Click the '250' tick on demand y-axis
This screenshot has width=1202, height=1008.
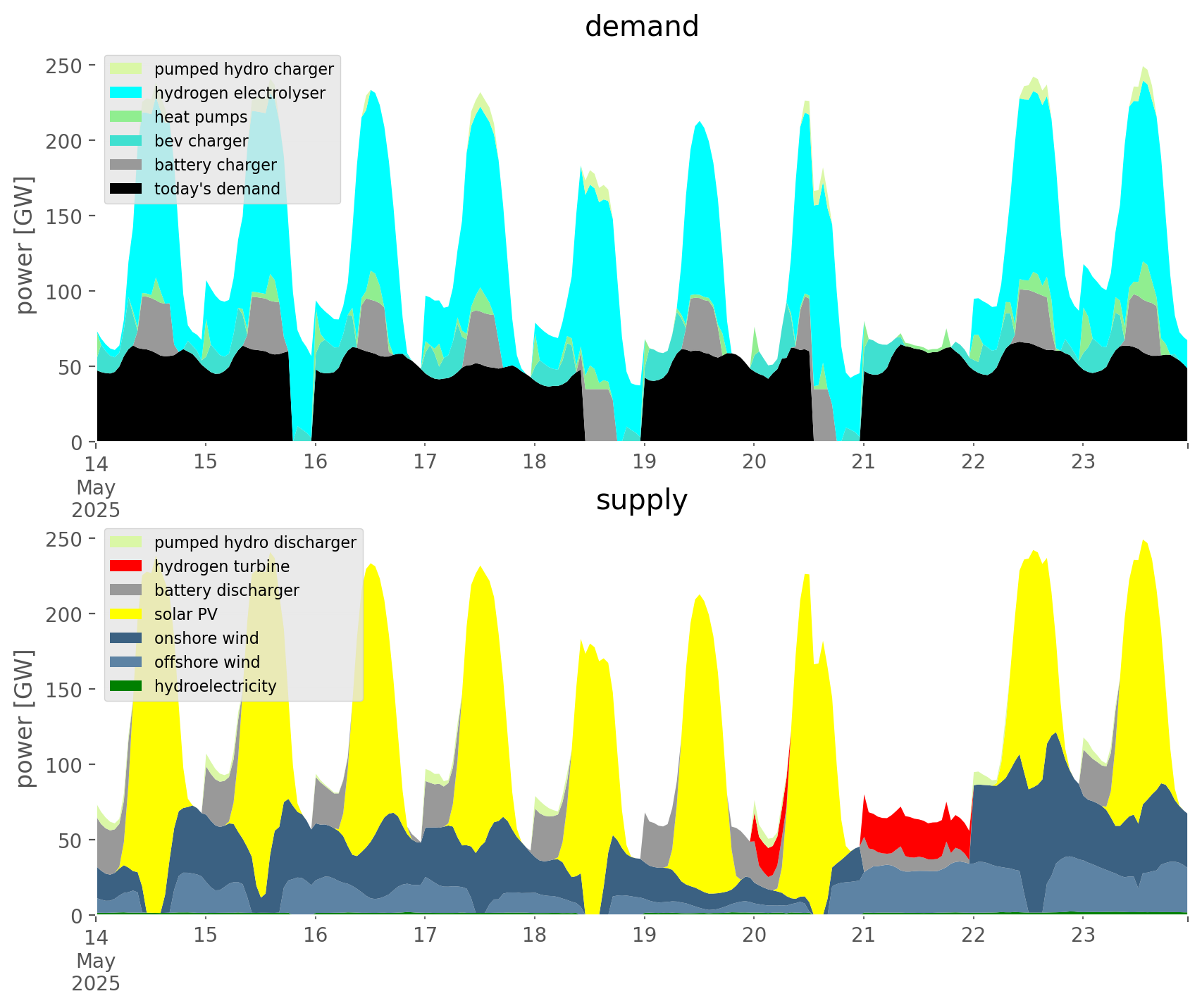pyautogui.click(x=65, y=66)
